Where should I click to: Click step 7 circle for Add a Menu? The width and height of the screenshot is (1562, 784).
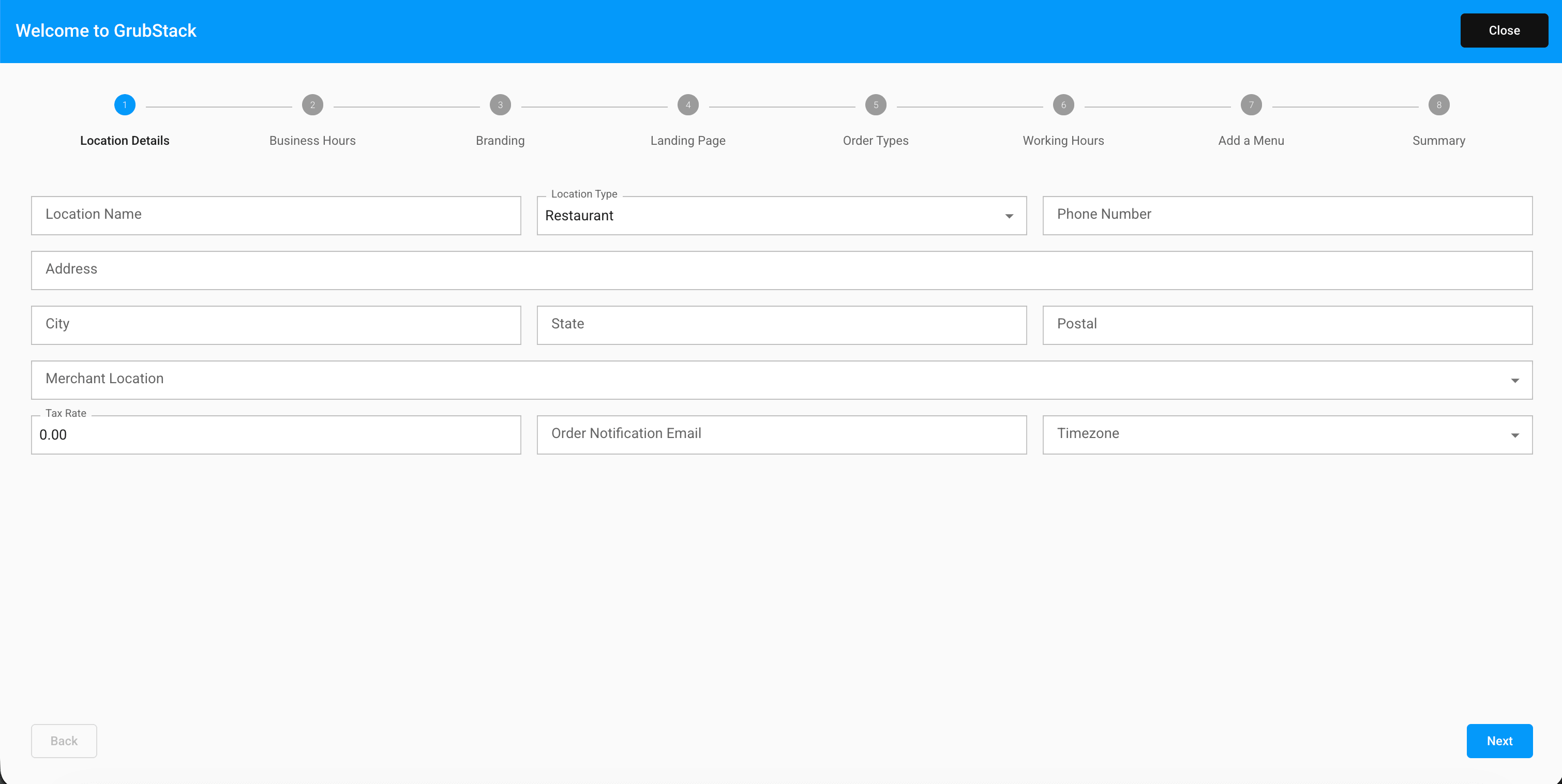(1251, 105)
